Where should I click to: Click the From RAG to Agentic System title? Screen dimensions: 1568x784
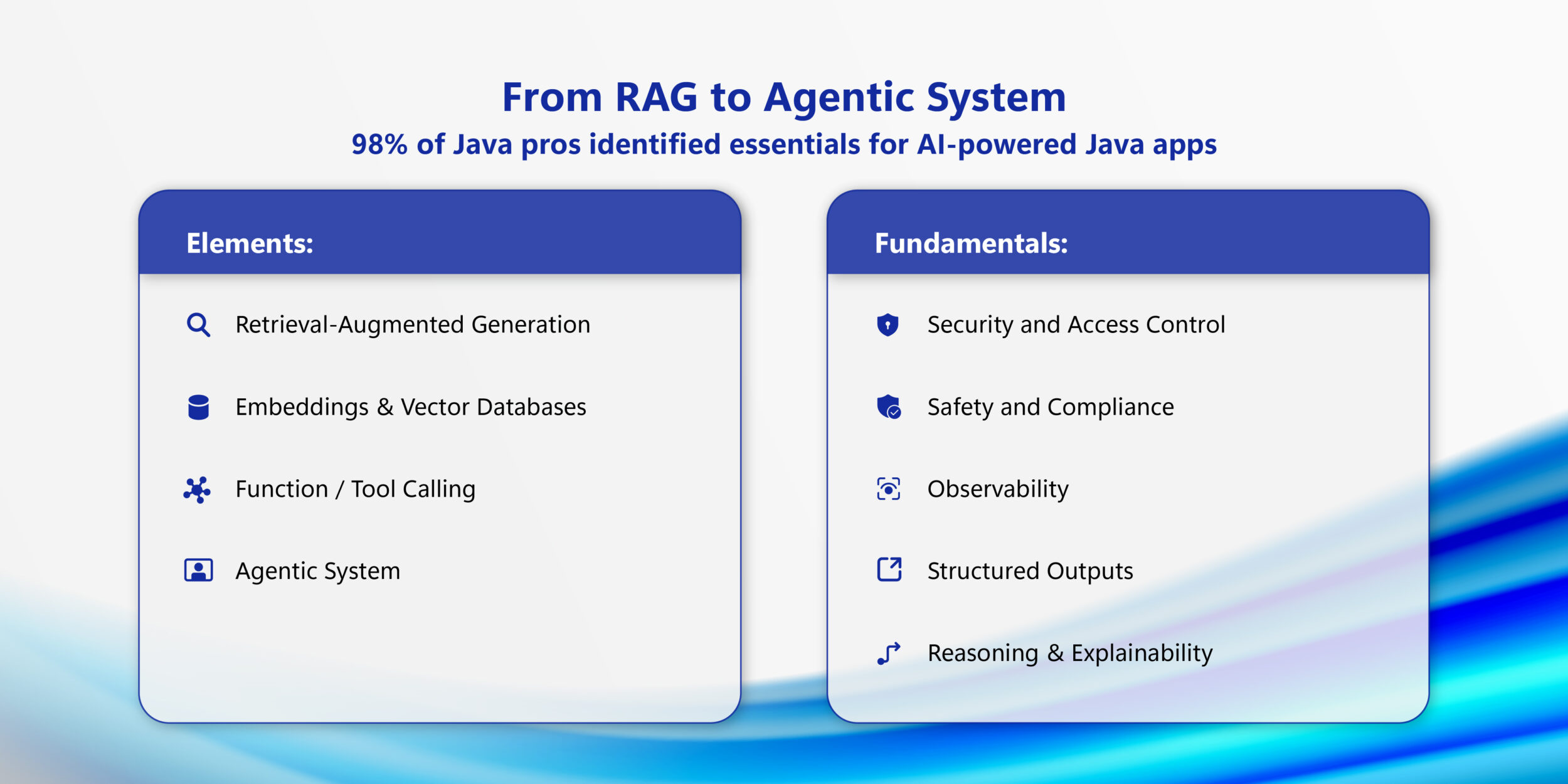784,98
